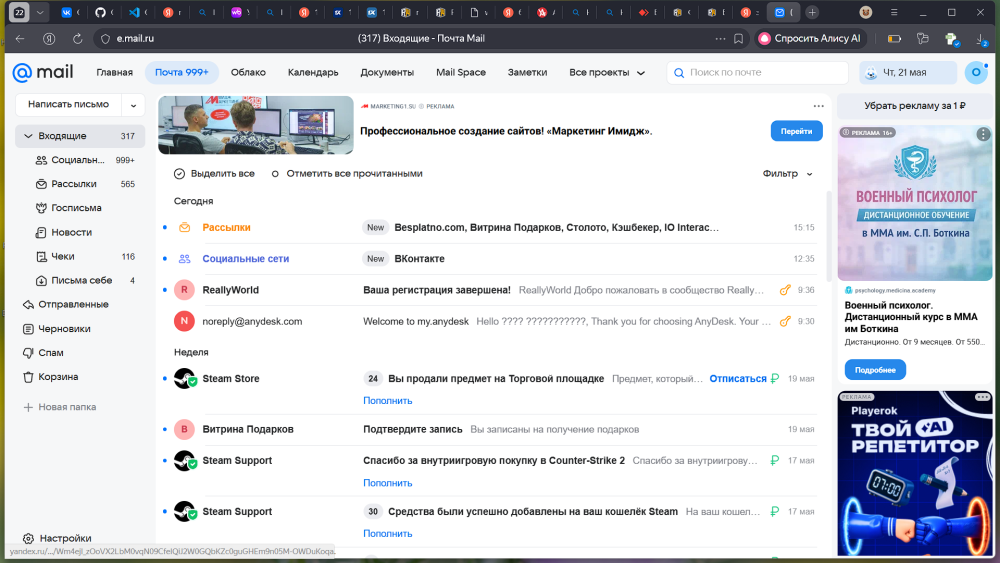Reload the page in the browser
This screenshot has width=1000, height=563.
pos(77,38)
